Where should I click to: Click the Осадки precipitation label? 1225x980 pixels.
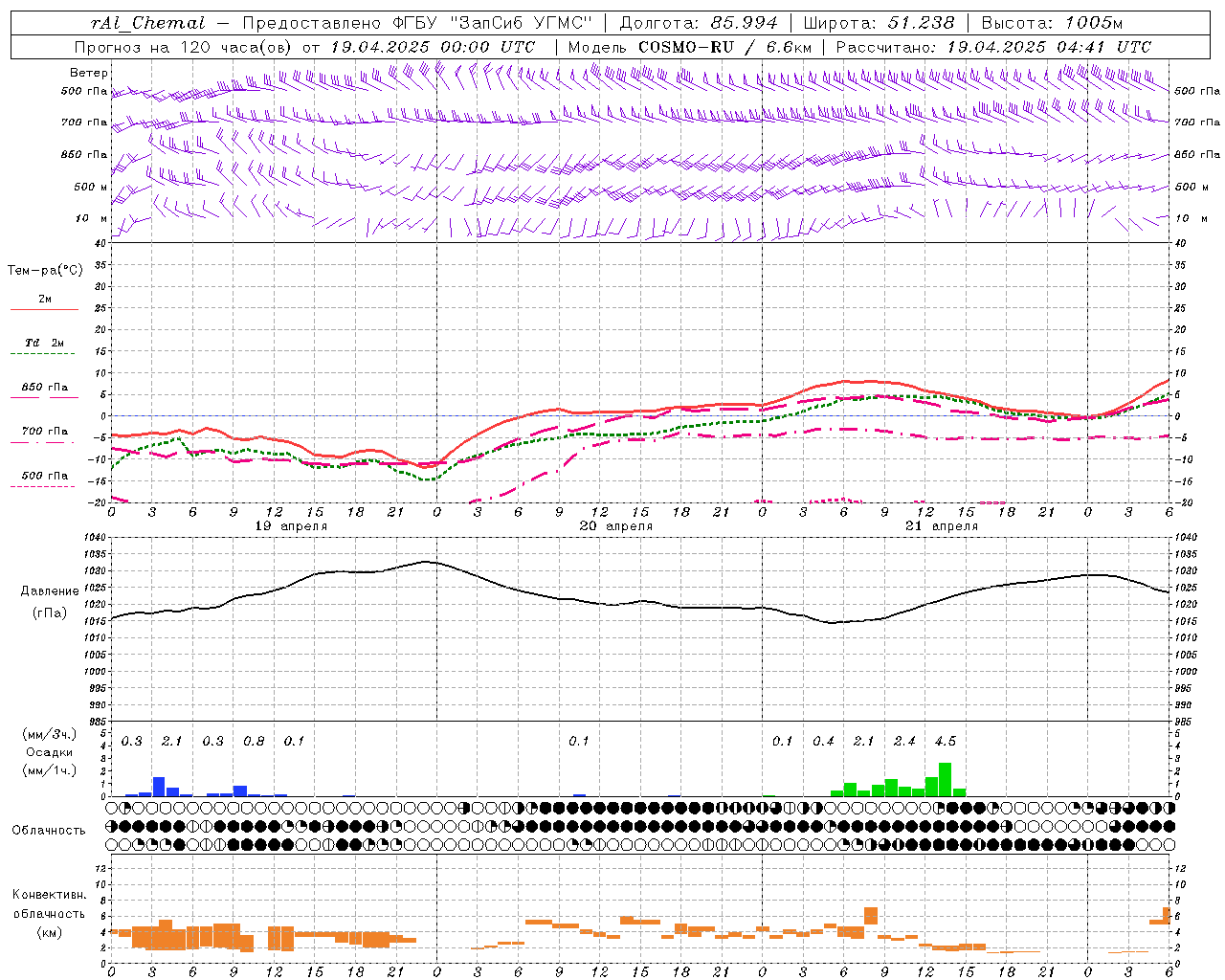coord(49,752)
